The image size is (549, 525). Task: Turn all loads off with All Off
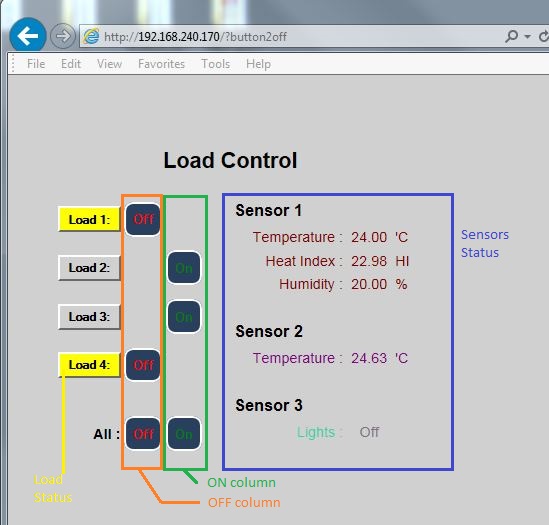143,434
